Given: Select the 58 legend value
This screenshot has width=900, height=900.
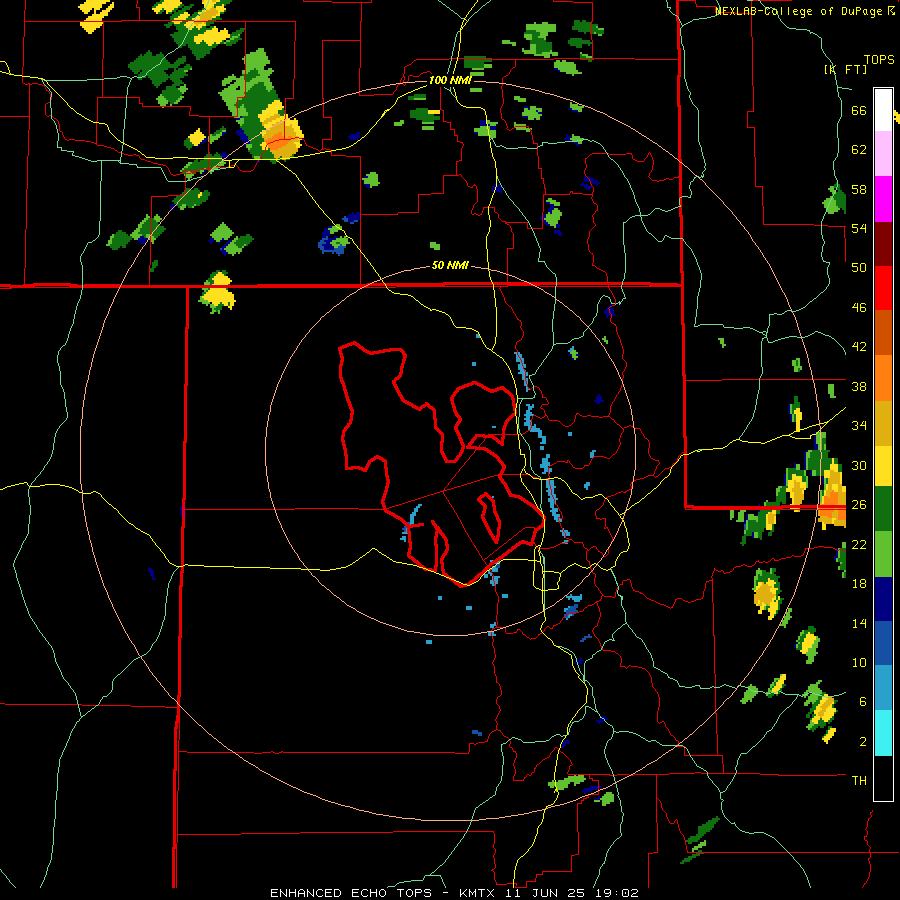Looking at the screenshot, I should click(x=859, y=189).
